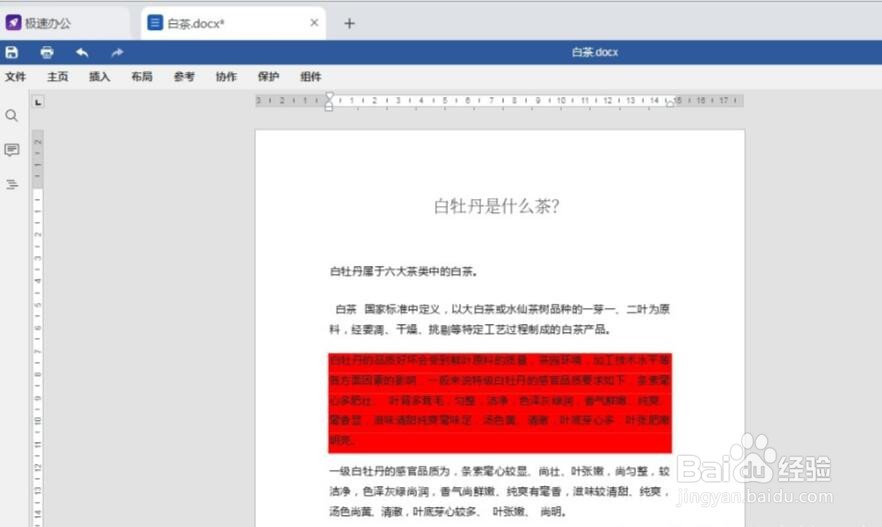
Task: Click the horizontal ruler at mark 10
Action: click(x=561, y=101)
